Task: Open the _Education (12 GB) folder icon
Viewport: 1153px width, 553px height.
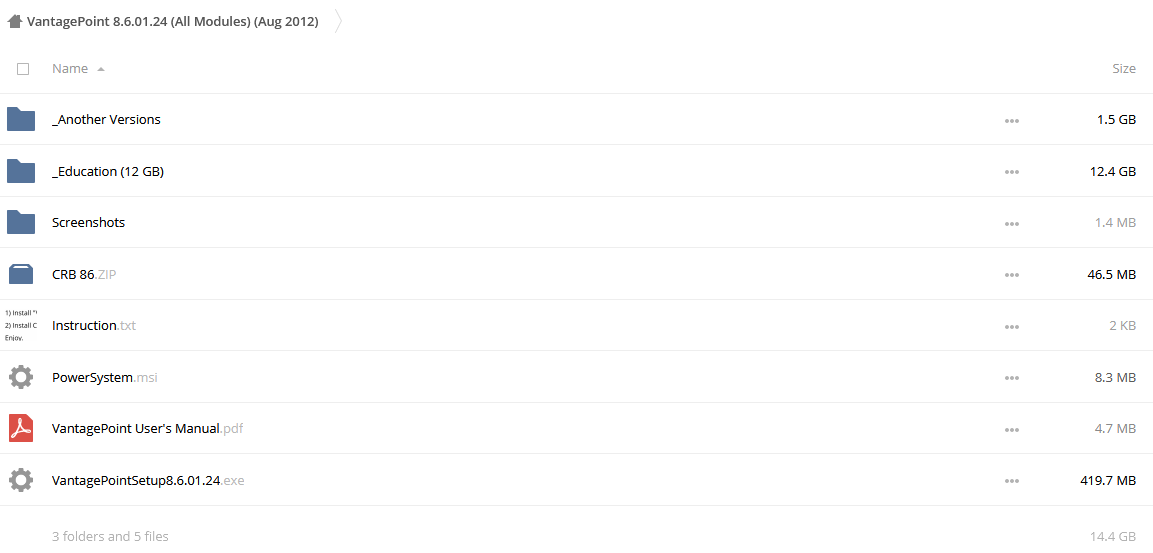Action: 21,171
